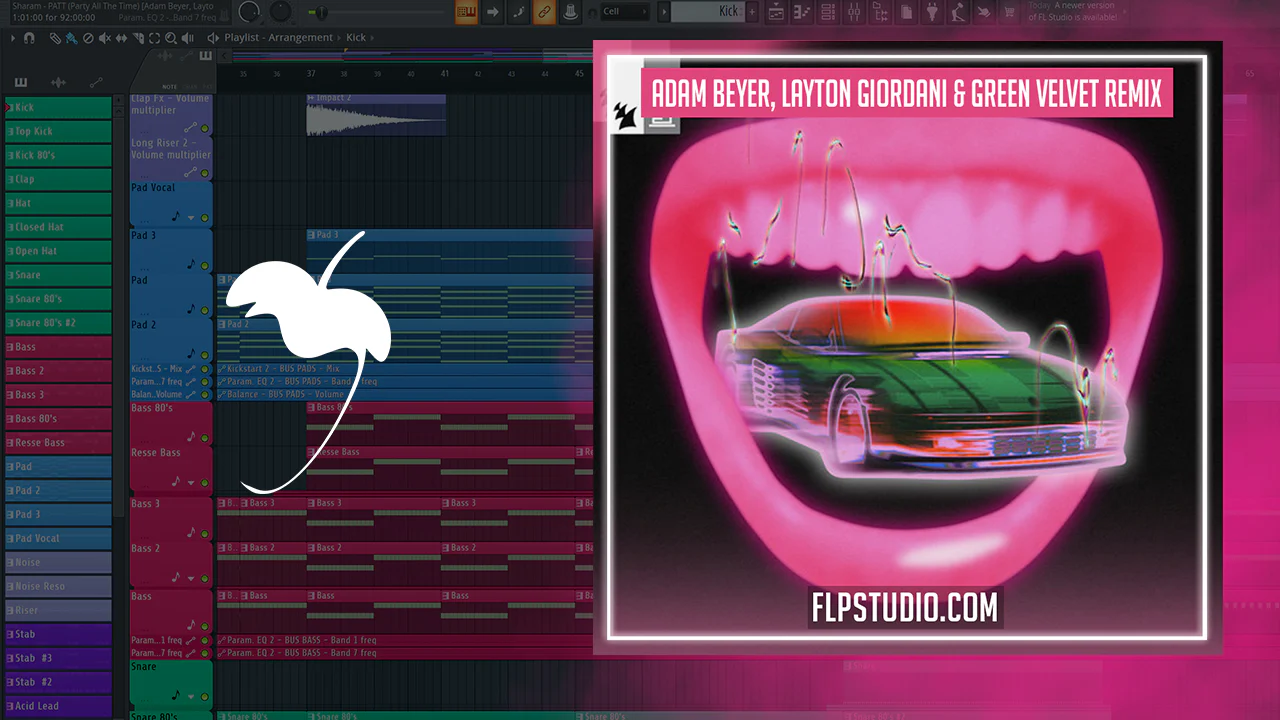
Task: Mute the Resse Bass track
Action: pos(205,482)
